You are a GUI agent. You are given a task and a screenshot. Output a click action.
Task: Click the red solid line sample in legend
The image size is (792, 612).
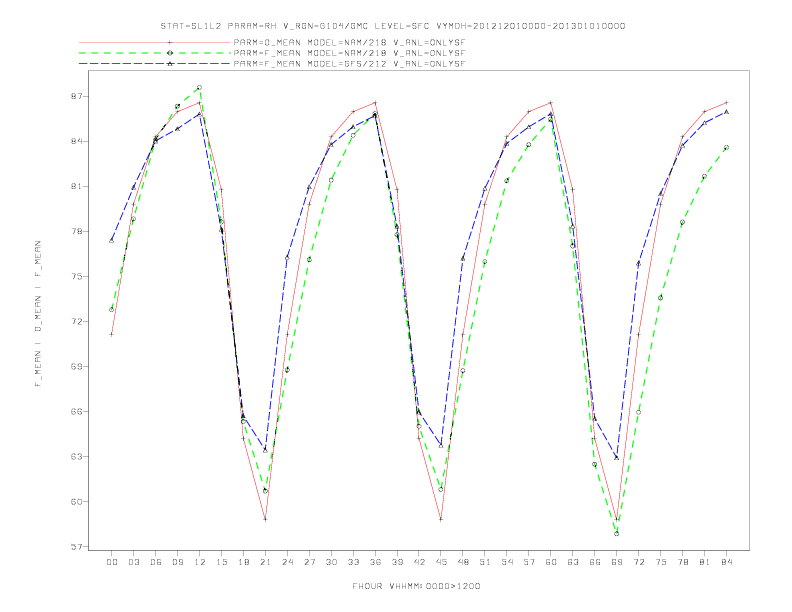click(x=155, y=42)
